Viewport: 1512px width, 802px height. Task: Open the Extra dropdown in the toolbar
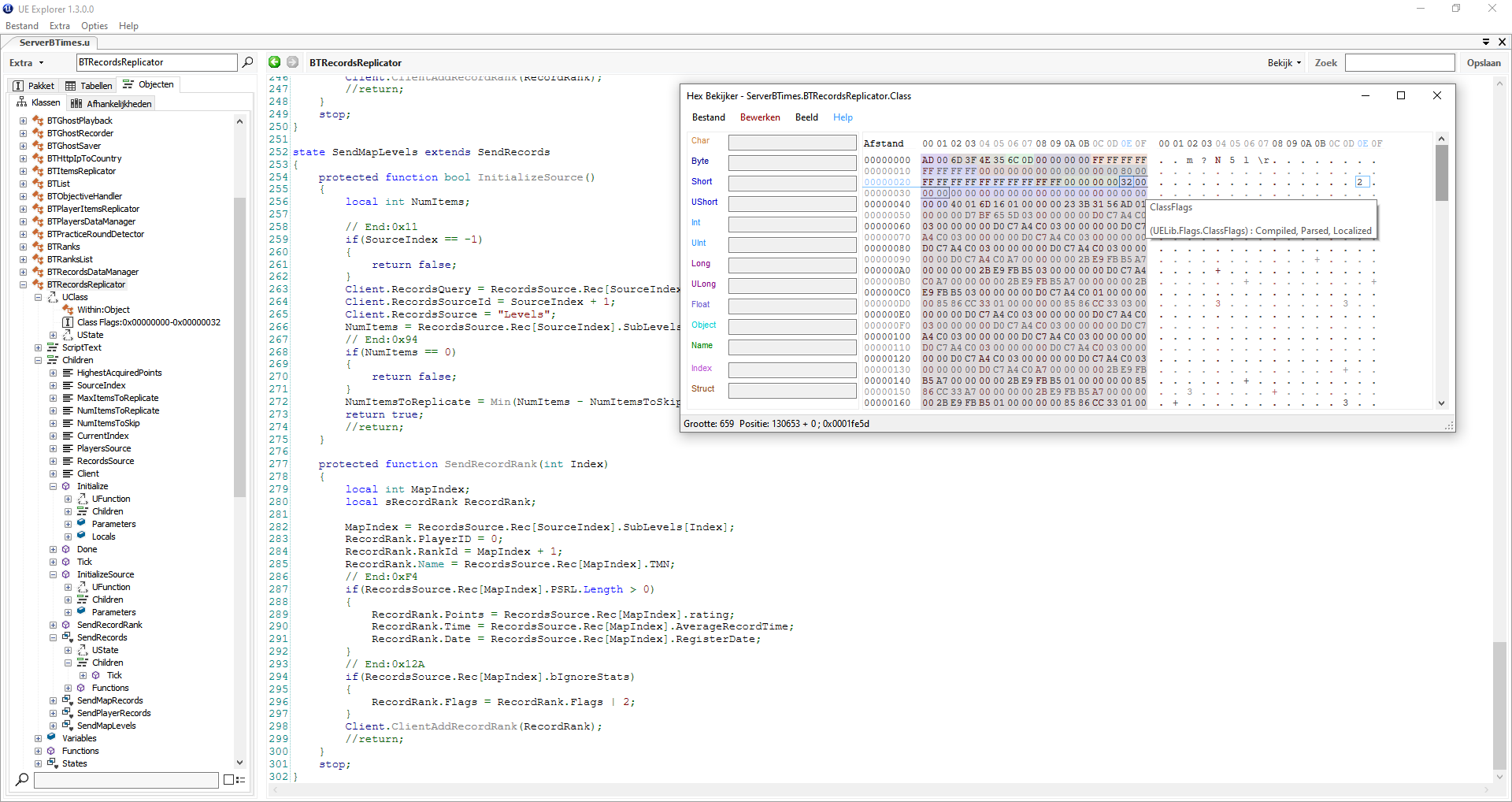coord(27,63)
